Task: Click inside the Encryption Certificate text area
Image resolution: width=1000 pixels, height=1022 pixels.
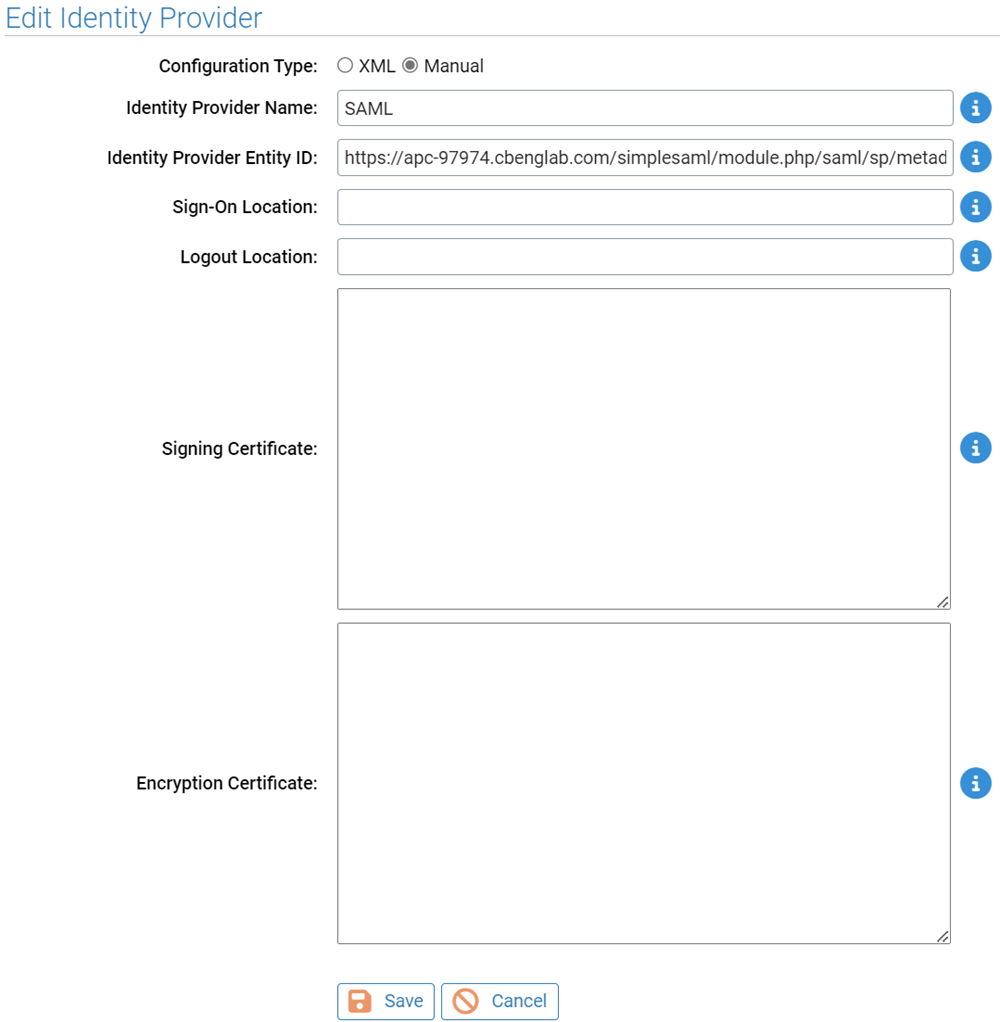Action: pyautogui.click(x=644, y=783)
